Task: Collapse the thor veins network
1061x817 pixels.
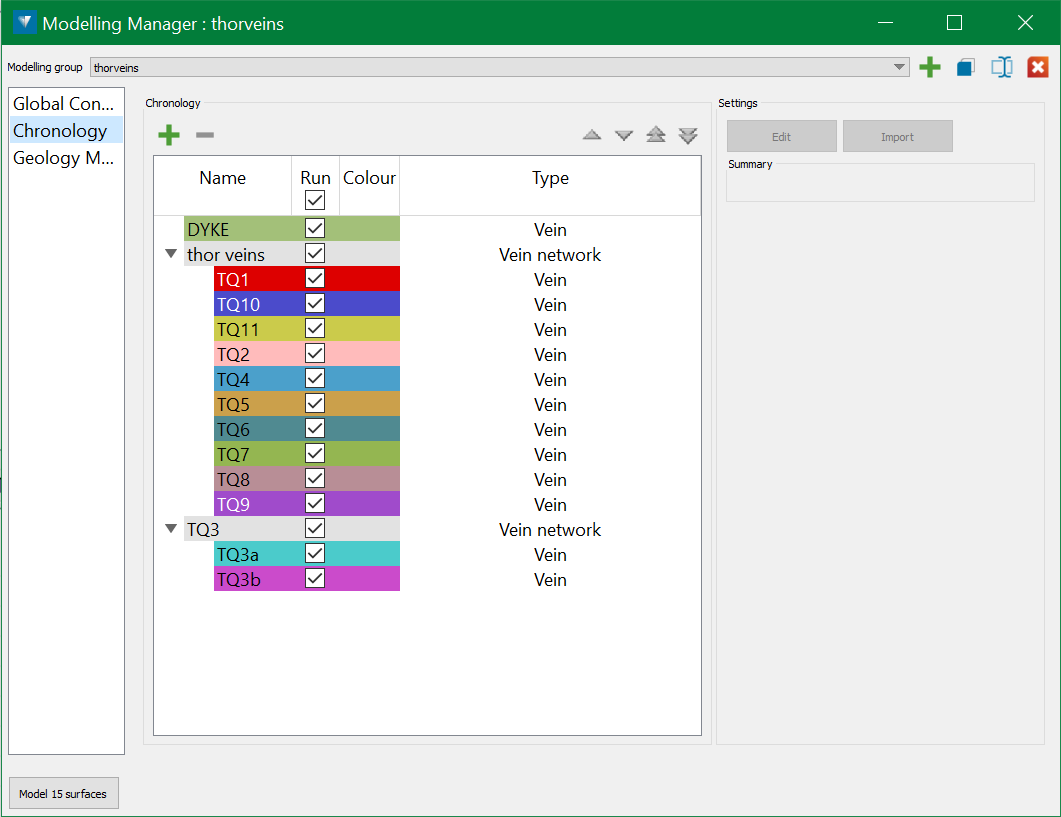Action: [171, 254]
